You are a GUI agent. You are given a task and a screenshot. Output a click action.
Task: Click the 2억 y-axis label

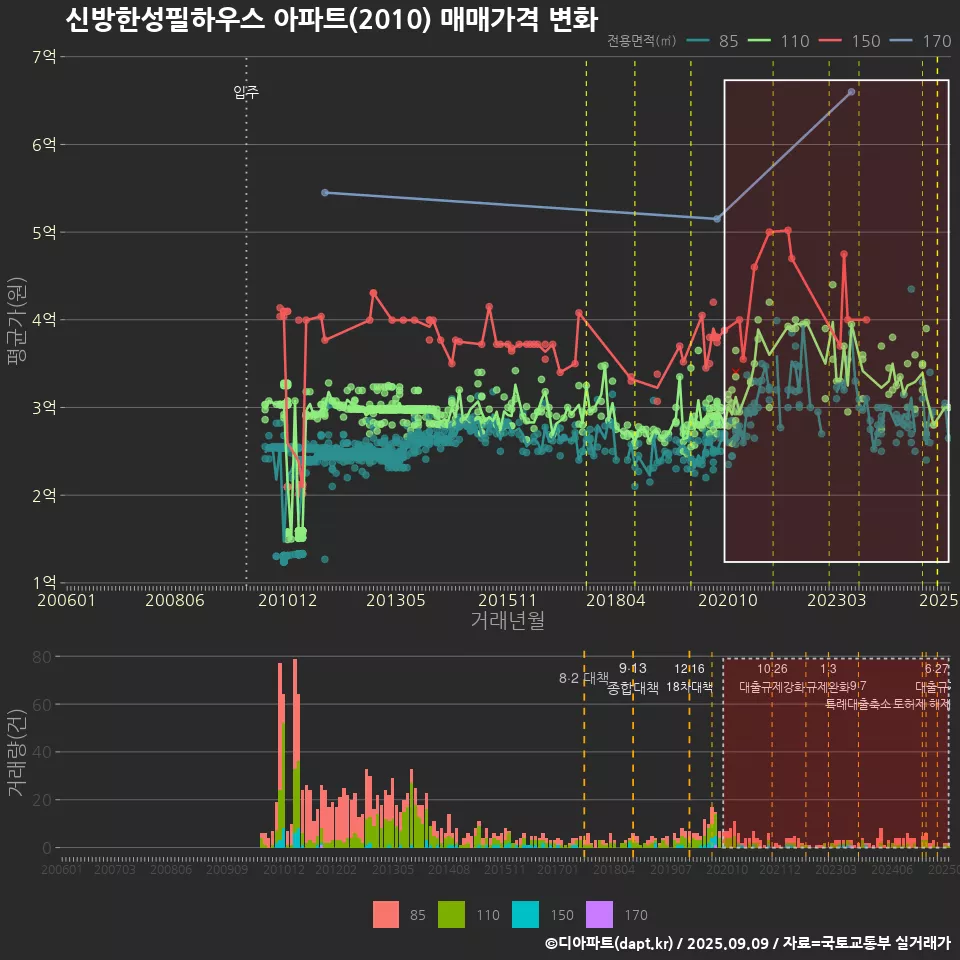[44, 495]
